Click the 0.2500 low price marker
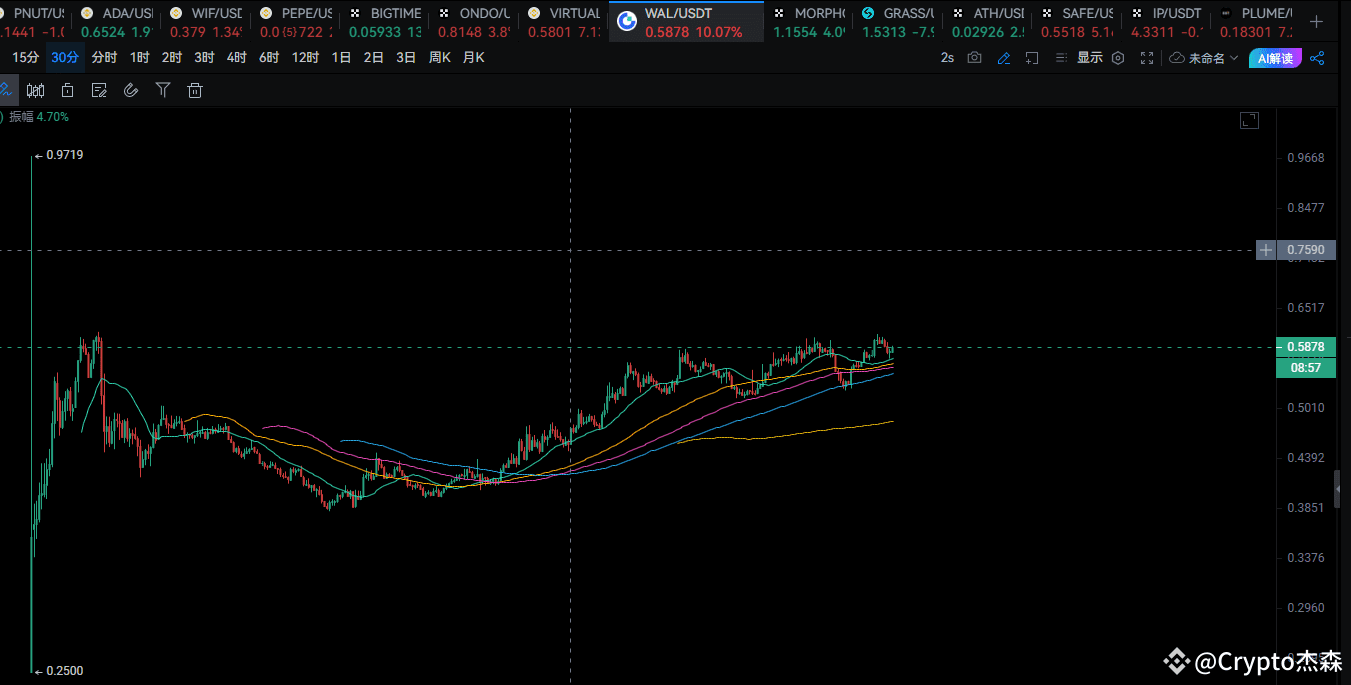Screen dimensions: 1351x685 click(59, 671)
